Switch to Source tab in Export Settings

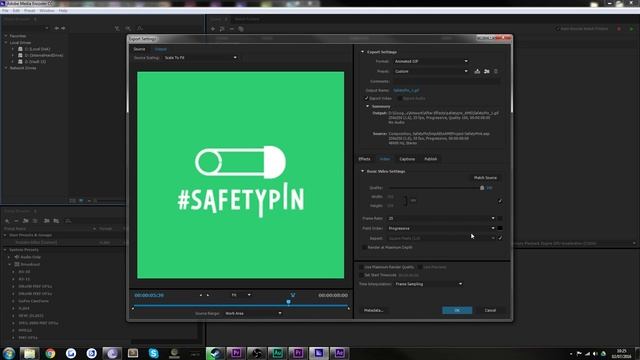pyautogui.click(x=139, y=49)
